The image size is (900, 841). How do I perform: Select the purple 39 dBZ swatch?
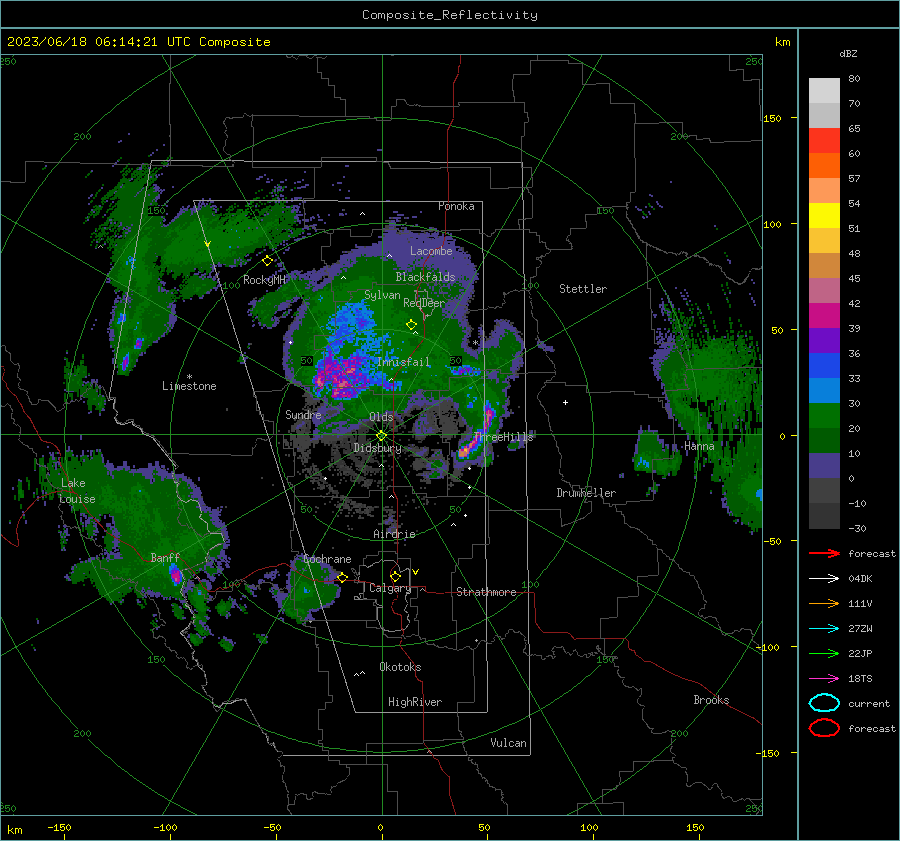click(x=824, y=340)
